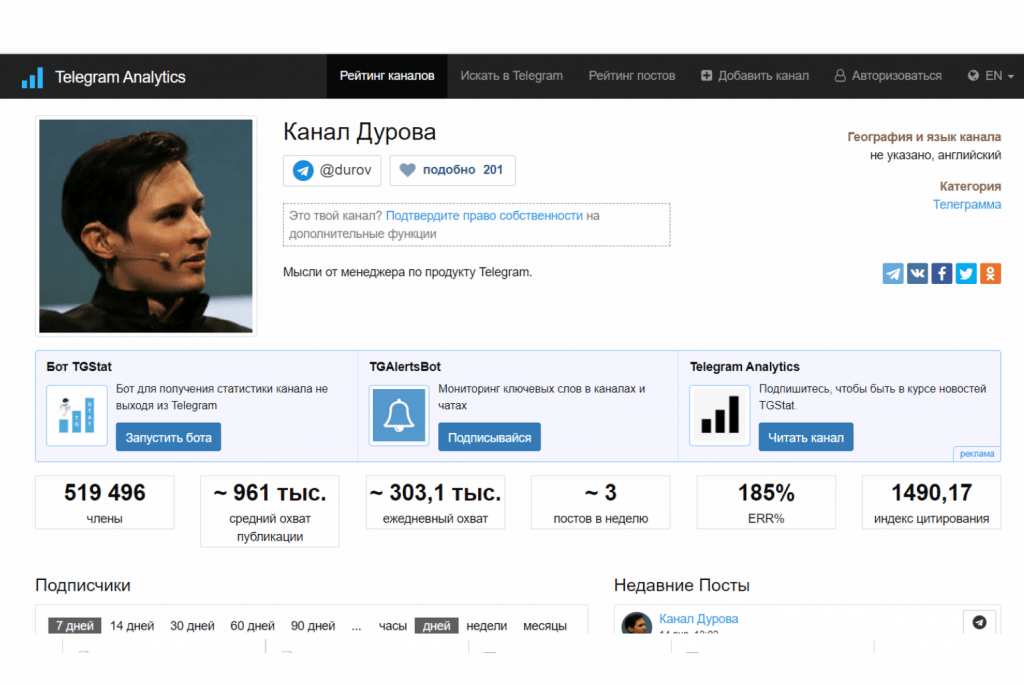Click the small avatar in Недавние Посты
1024x685 pixels.
pos(637,623)
